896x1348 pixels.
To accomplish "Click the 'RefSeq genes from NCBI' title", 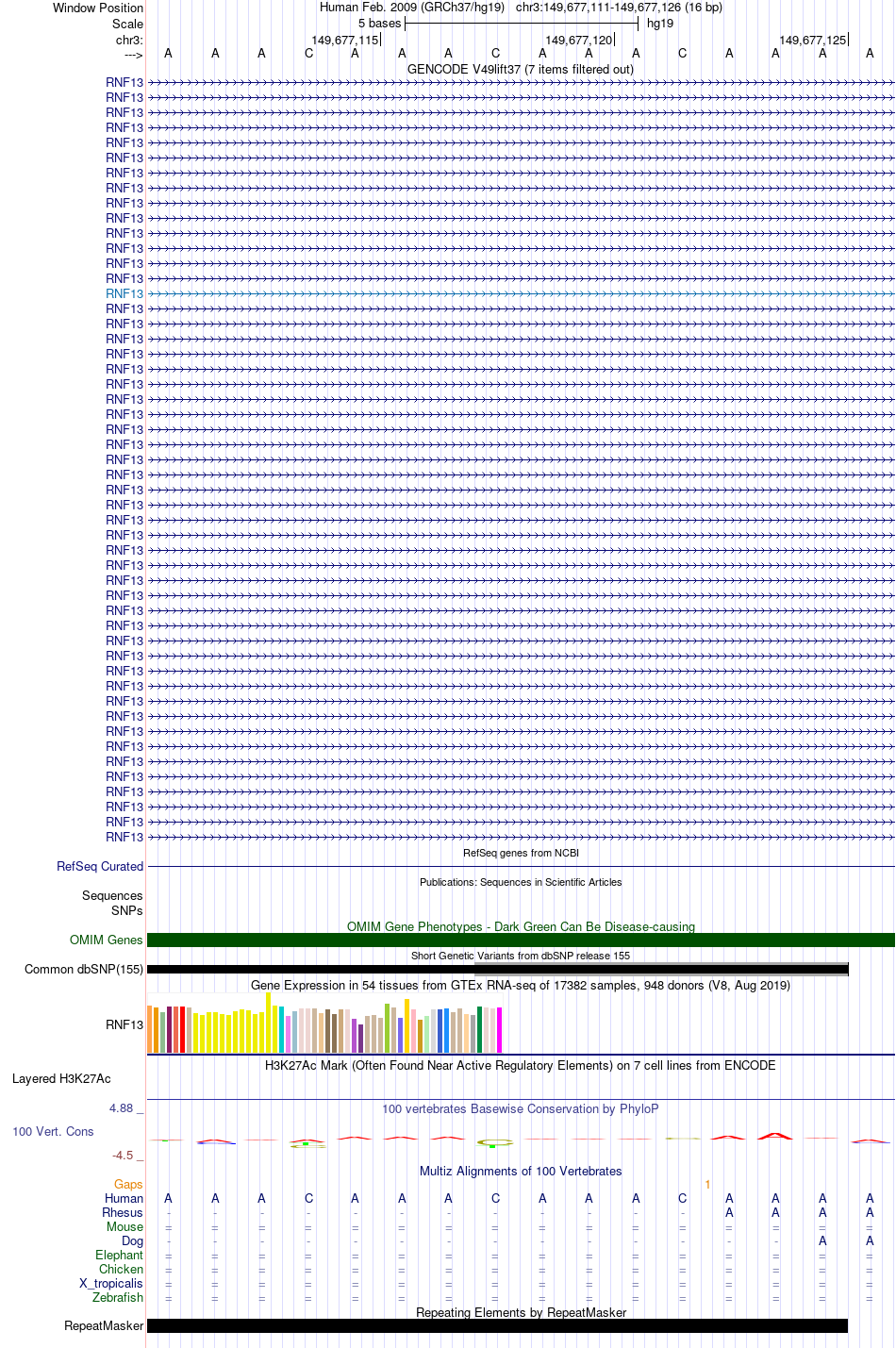I will click(x=521, y=853).
